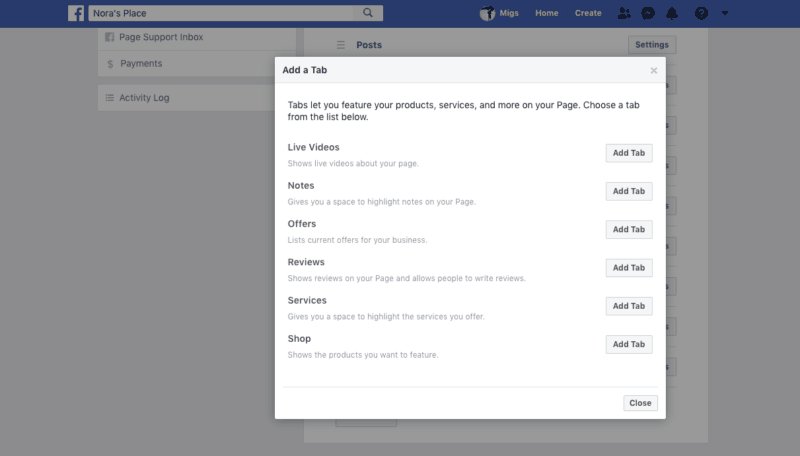Click the Facebook logo icon

(76, 13)
